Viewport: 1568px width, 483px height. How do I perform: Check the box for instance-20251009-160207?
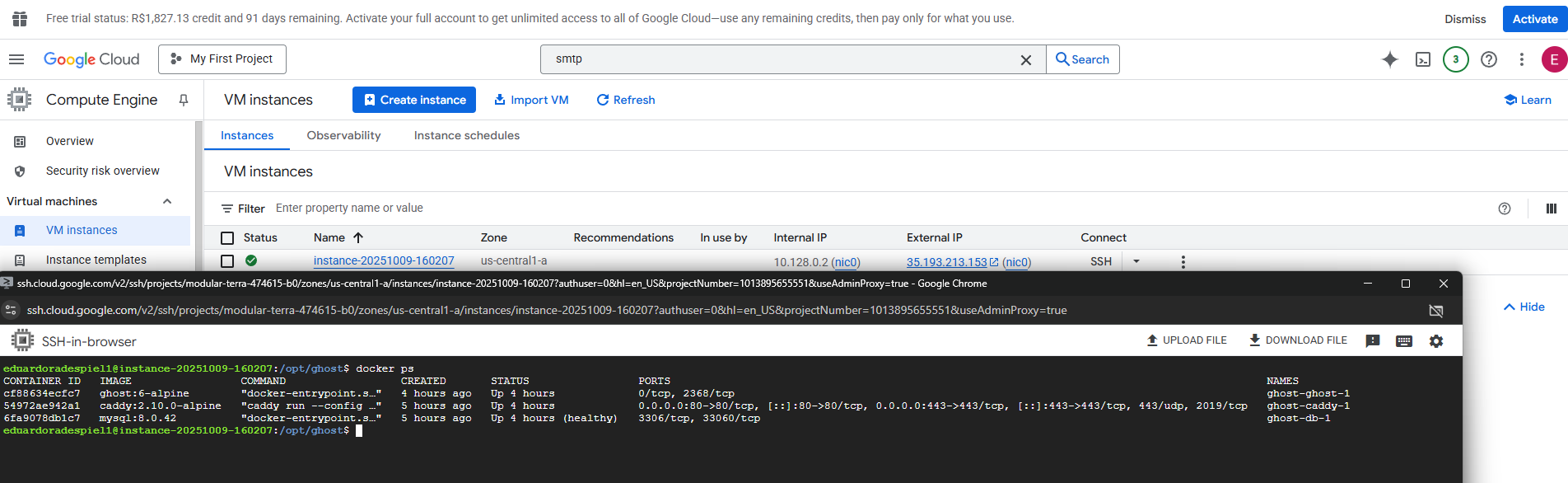click(227, 261)
